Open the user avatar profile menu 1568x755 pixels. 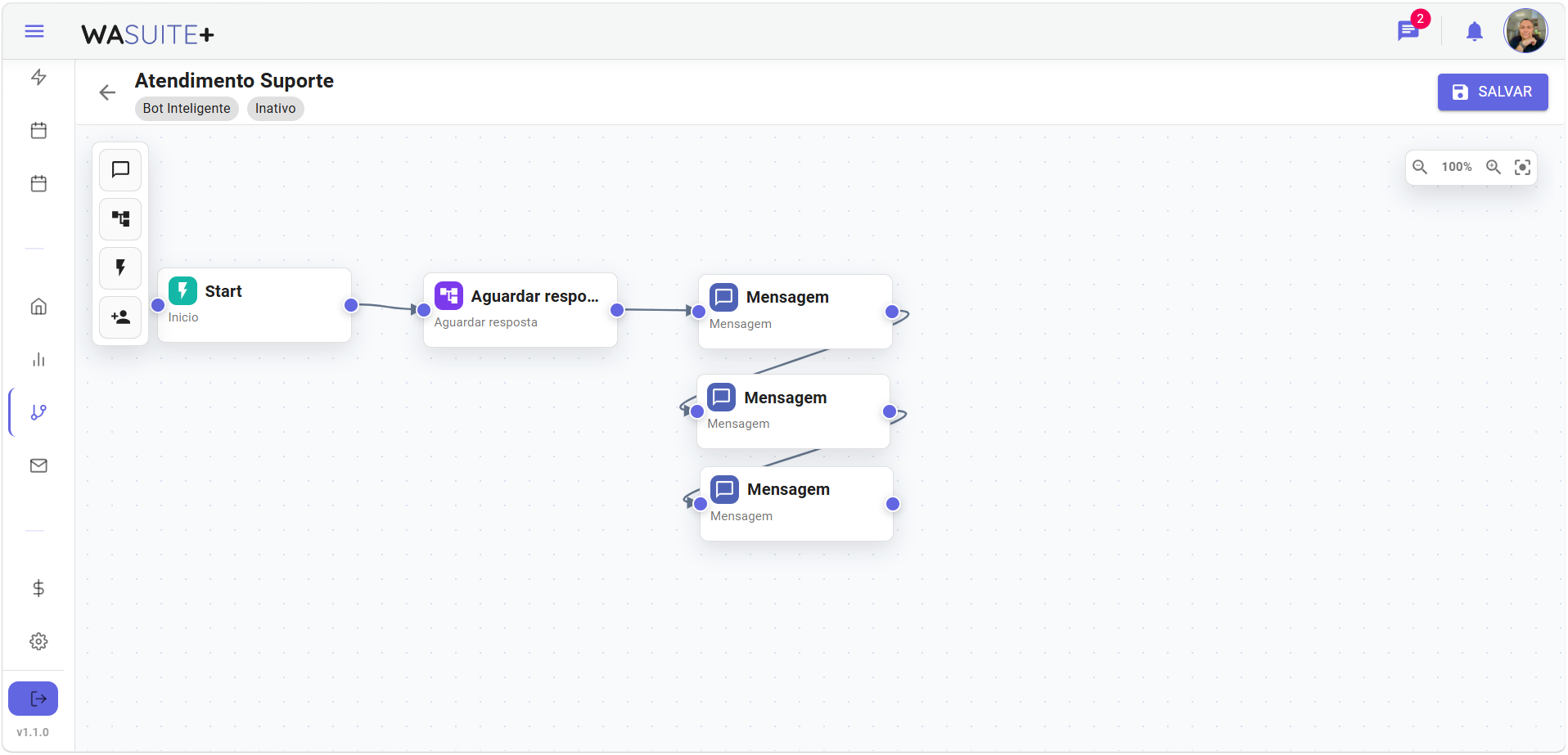click(x=1525, y=31)
